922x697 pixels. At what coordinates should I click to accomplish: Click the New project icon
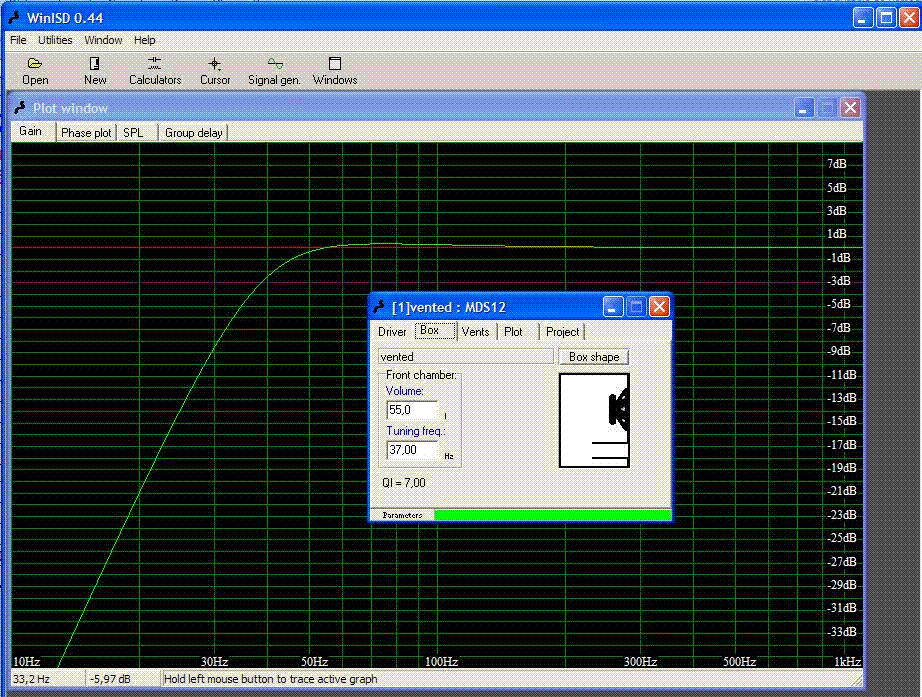click(x=95, y=64)
